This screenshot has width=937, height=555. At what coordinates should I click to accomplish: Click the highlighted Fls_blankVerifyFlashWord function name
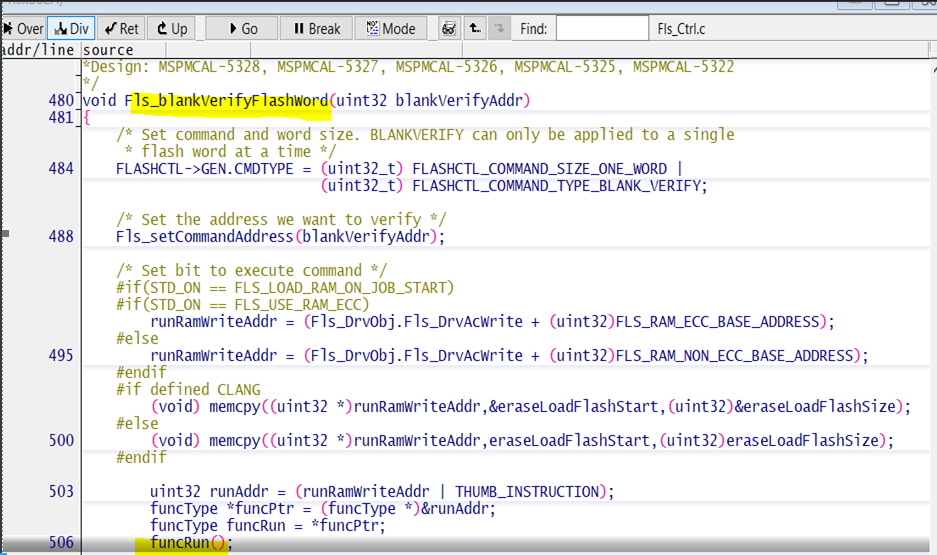pyautogui.click(x=226, y=100)
